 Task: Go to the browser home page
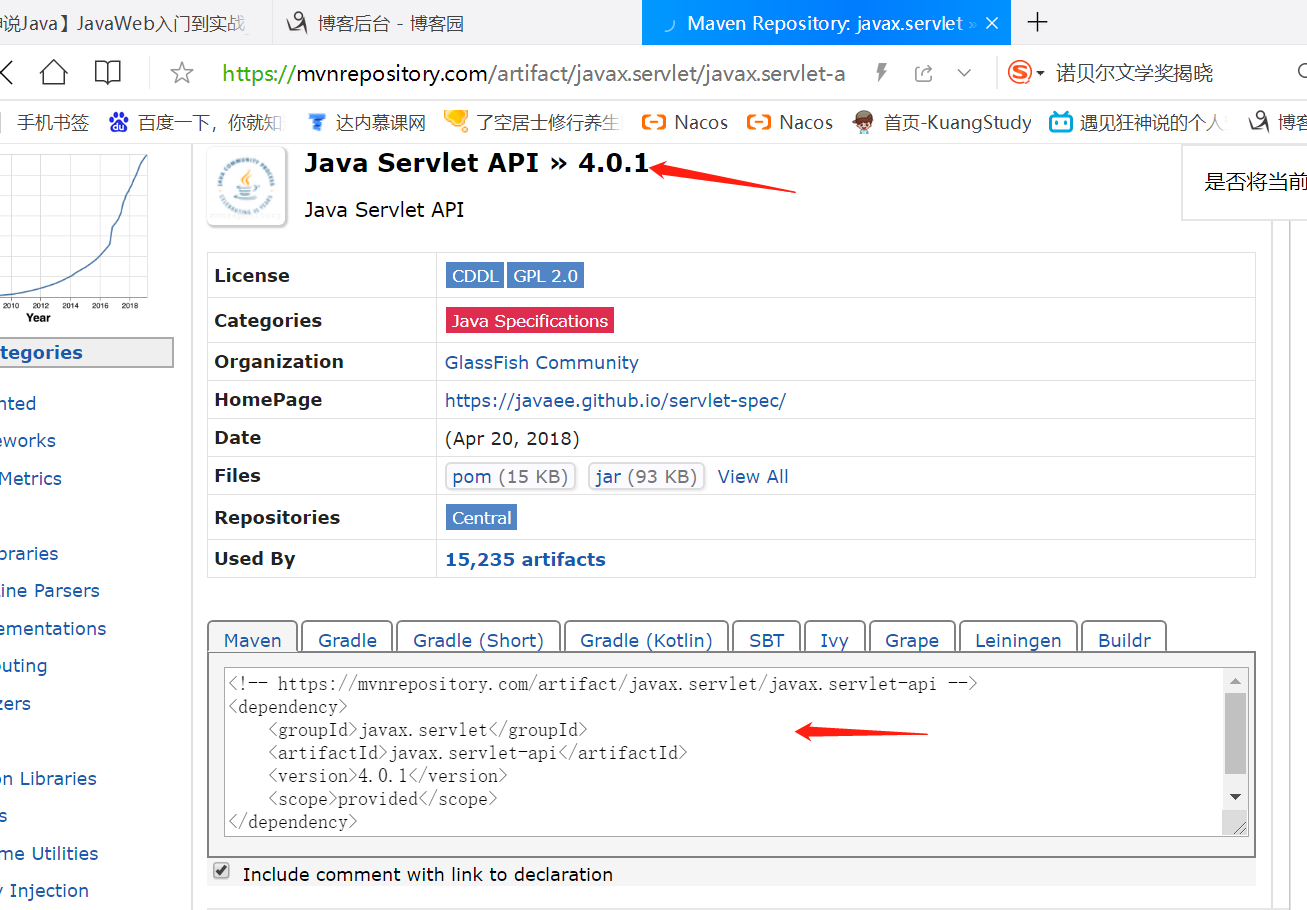click(x=53, y=72)
